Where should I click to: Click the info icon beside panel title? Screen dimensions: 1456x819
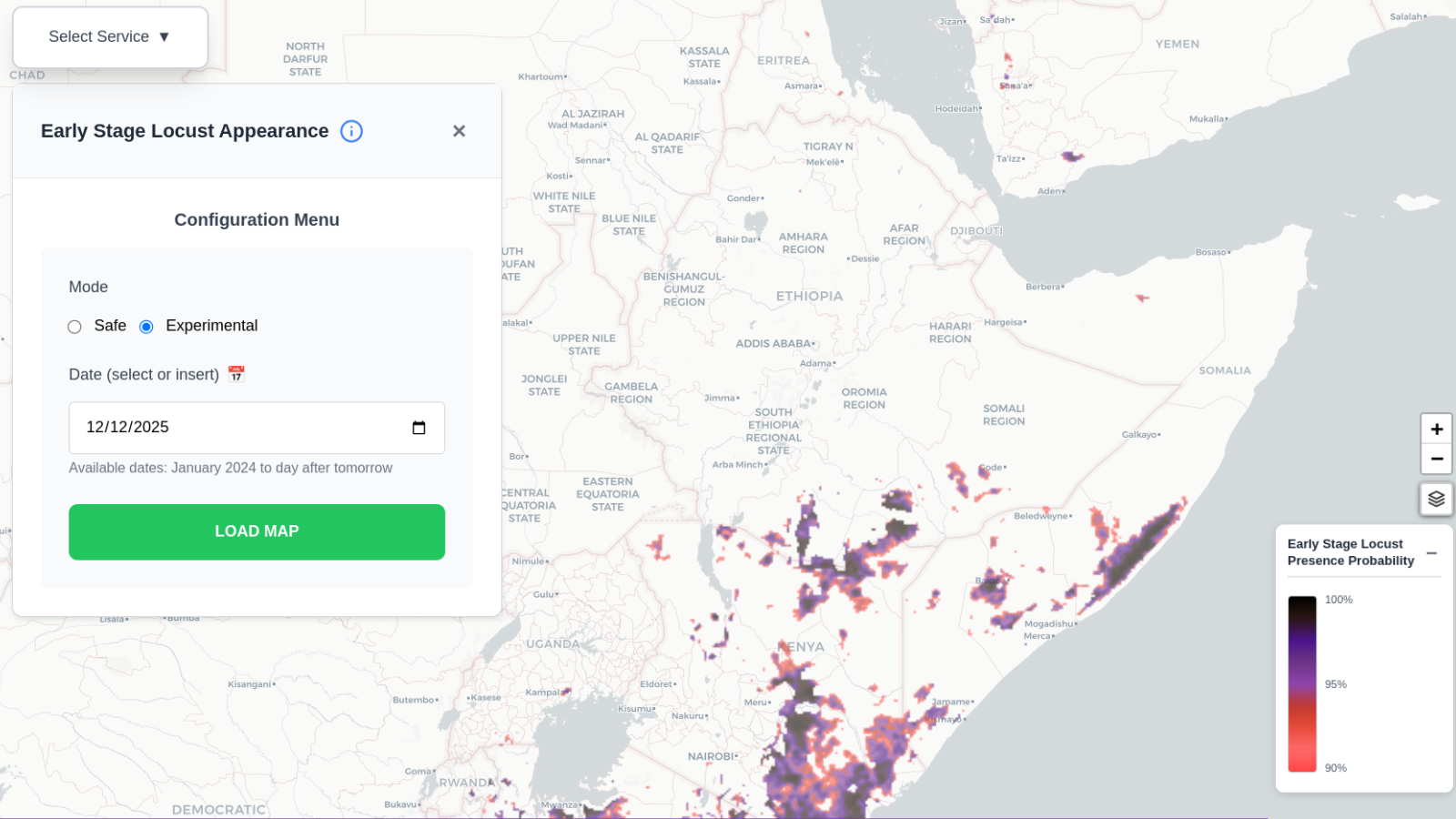(x=351, y=131)
